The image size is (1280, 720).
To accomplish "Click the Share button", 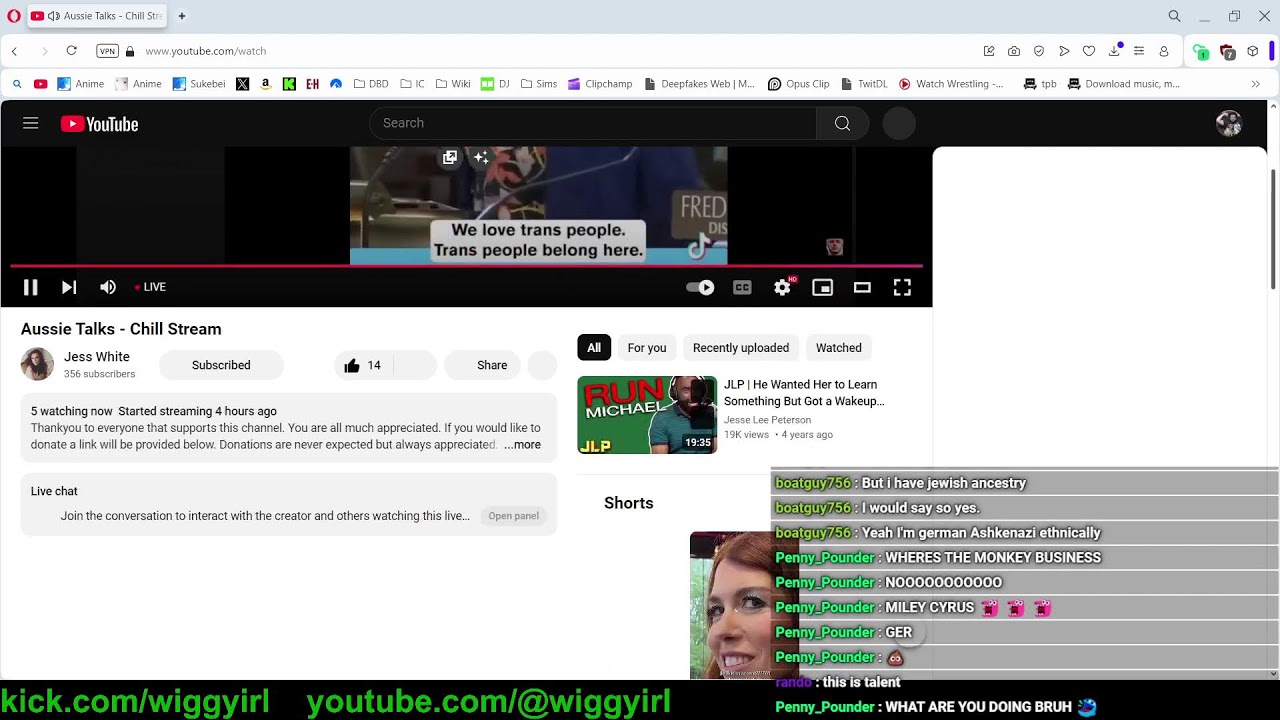I will pos(491,366).
